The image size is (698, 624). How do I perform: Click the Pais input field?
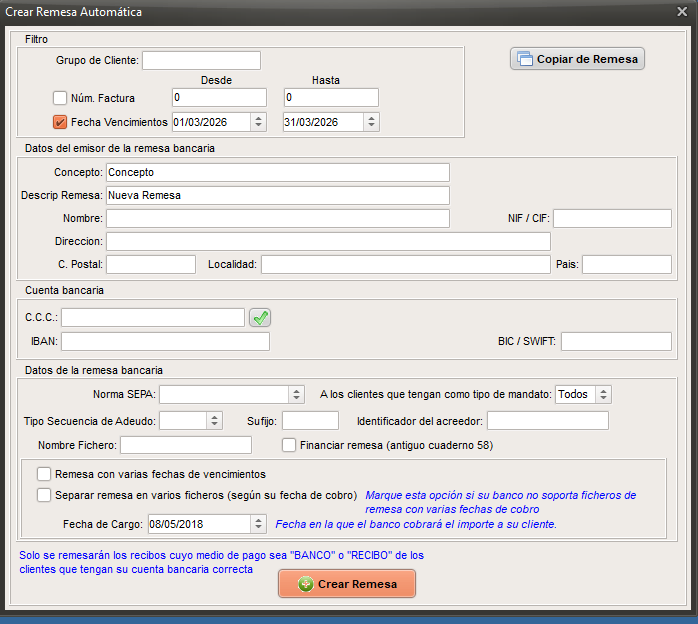pyautogui.click(x=627, y=264)
